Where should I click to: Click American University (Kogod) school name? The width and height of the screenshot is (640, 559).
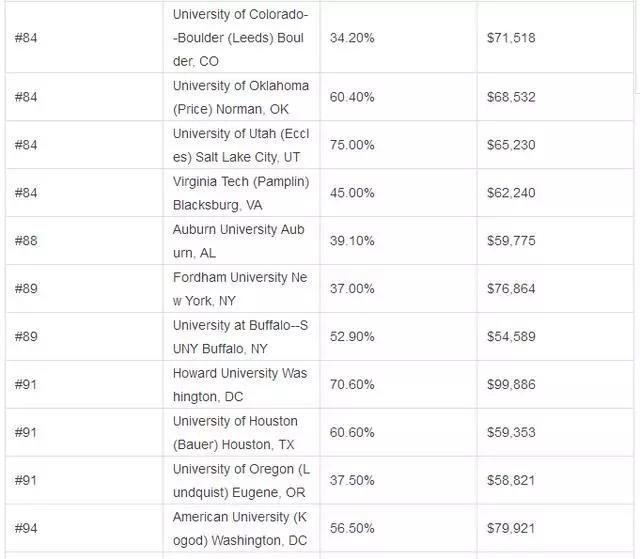[240, 529]
